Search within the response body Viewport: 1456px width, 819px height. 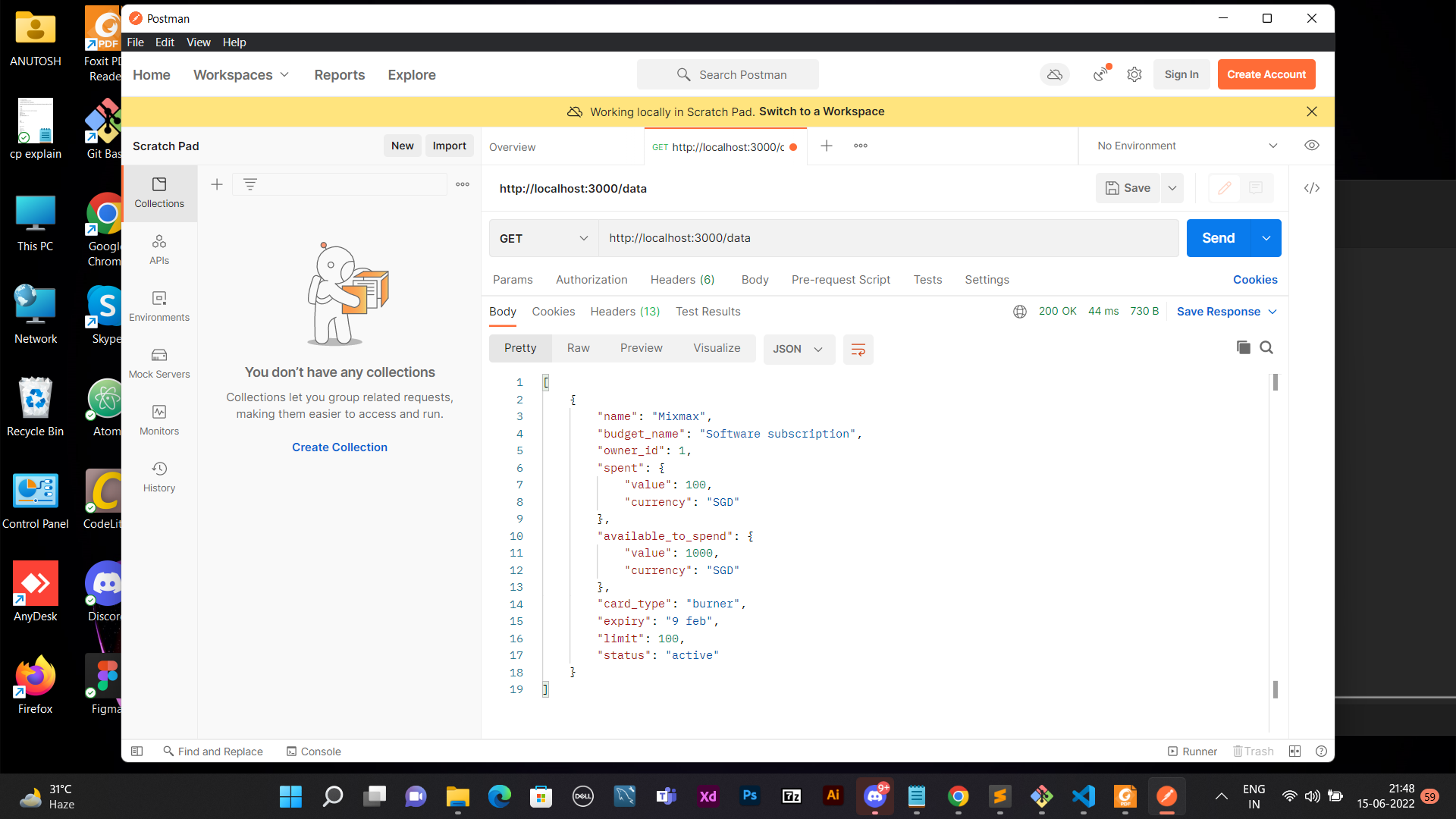click(x=1266, y=347)
